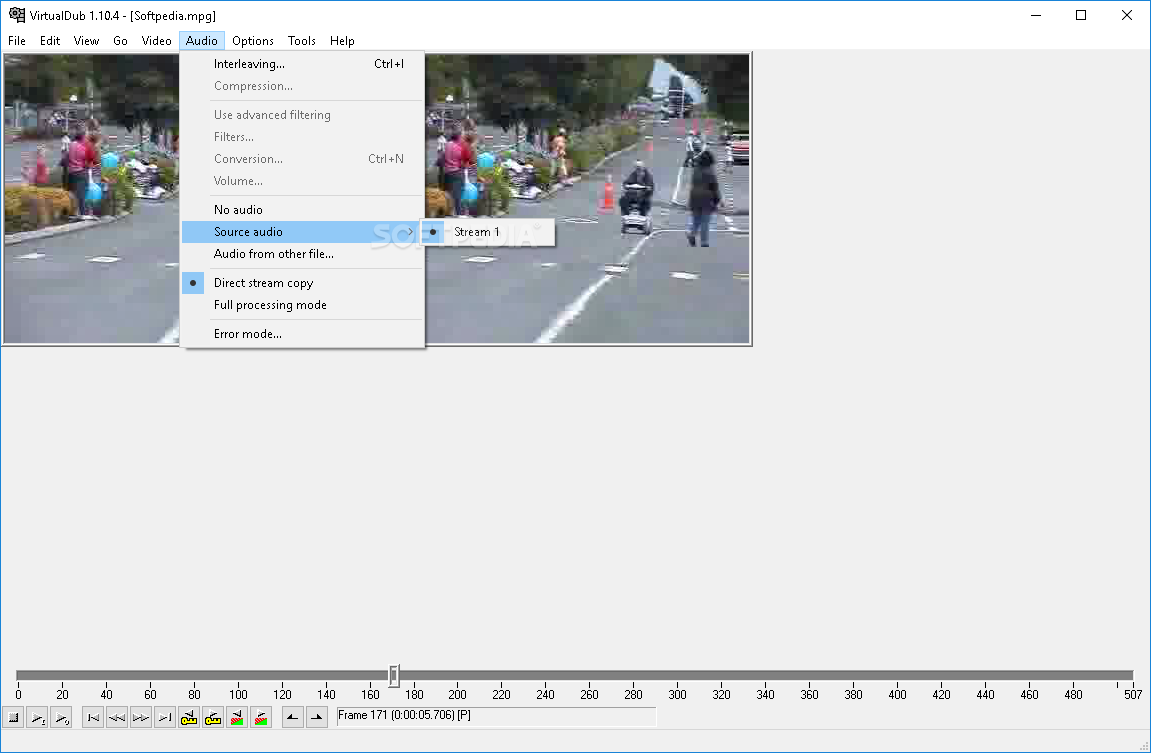Image resolution: width=1151 pixels, height=753 pixels.
Task: Play the output video preview
Action: pyautogui.click(x=61, y=717)
